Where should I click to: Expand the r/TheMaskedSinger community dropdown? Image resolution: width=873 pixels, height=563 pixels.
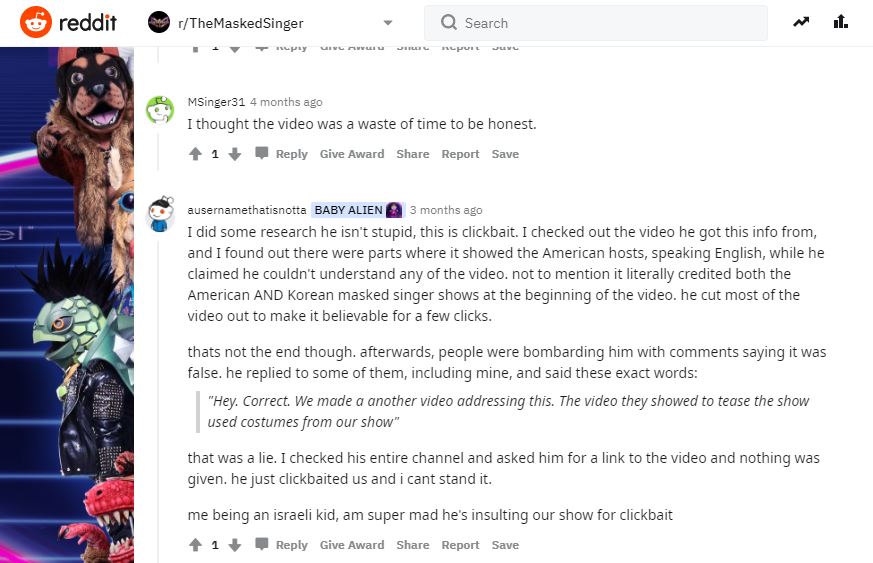click(388, 23)
